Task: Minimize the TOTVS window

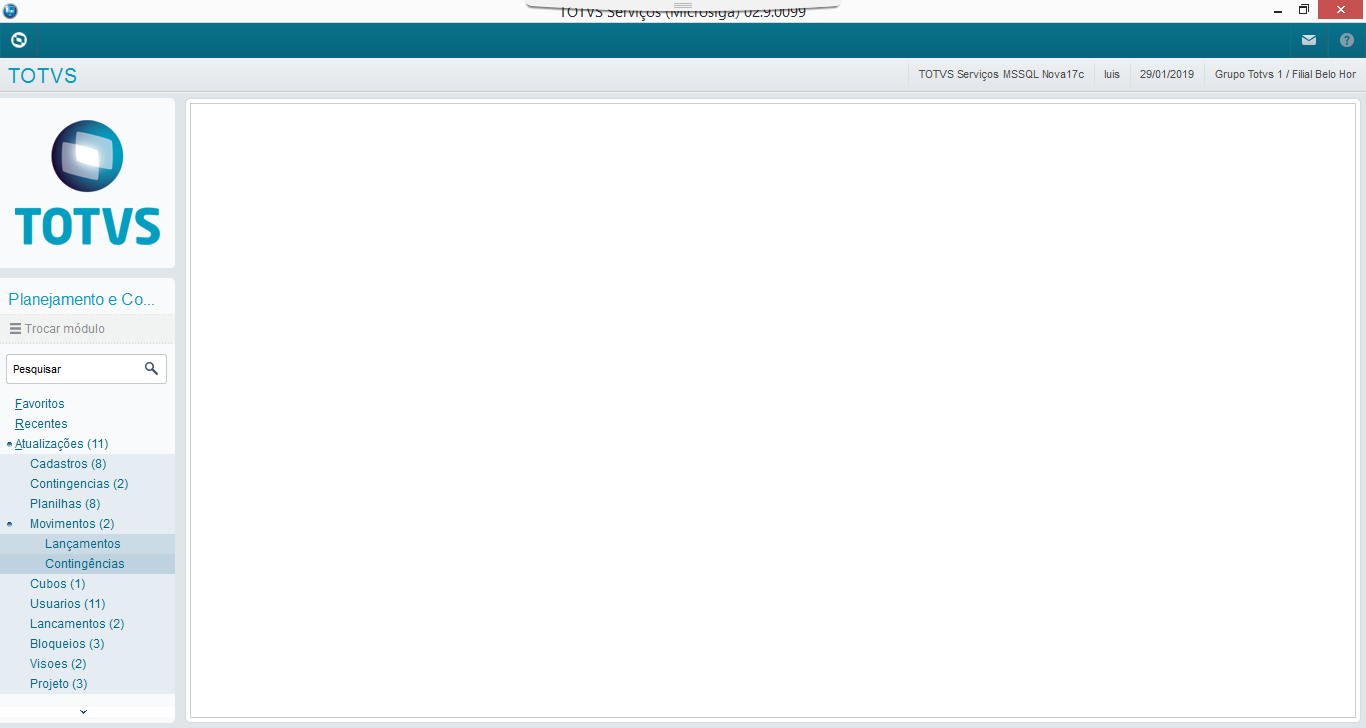Action: pyautogui.click(x=1277, y=10)
